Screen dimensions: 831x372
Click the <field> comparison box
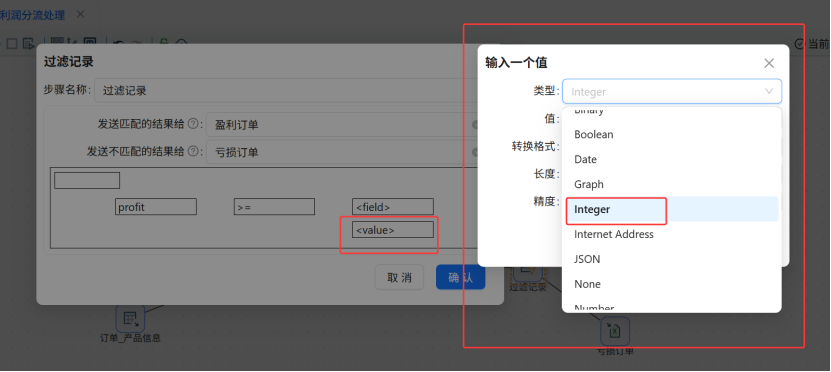tap(393, 207)
